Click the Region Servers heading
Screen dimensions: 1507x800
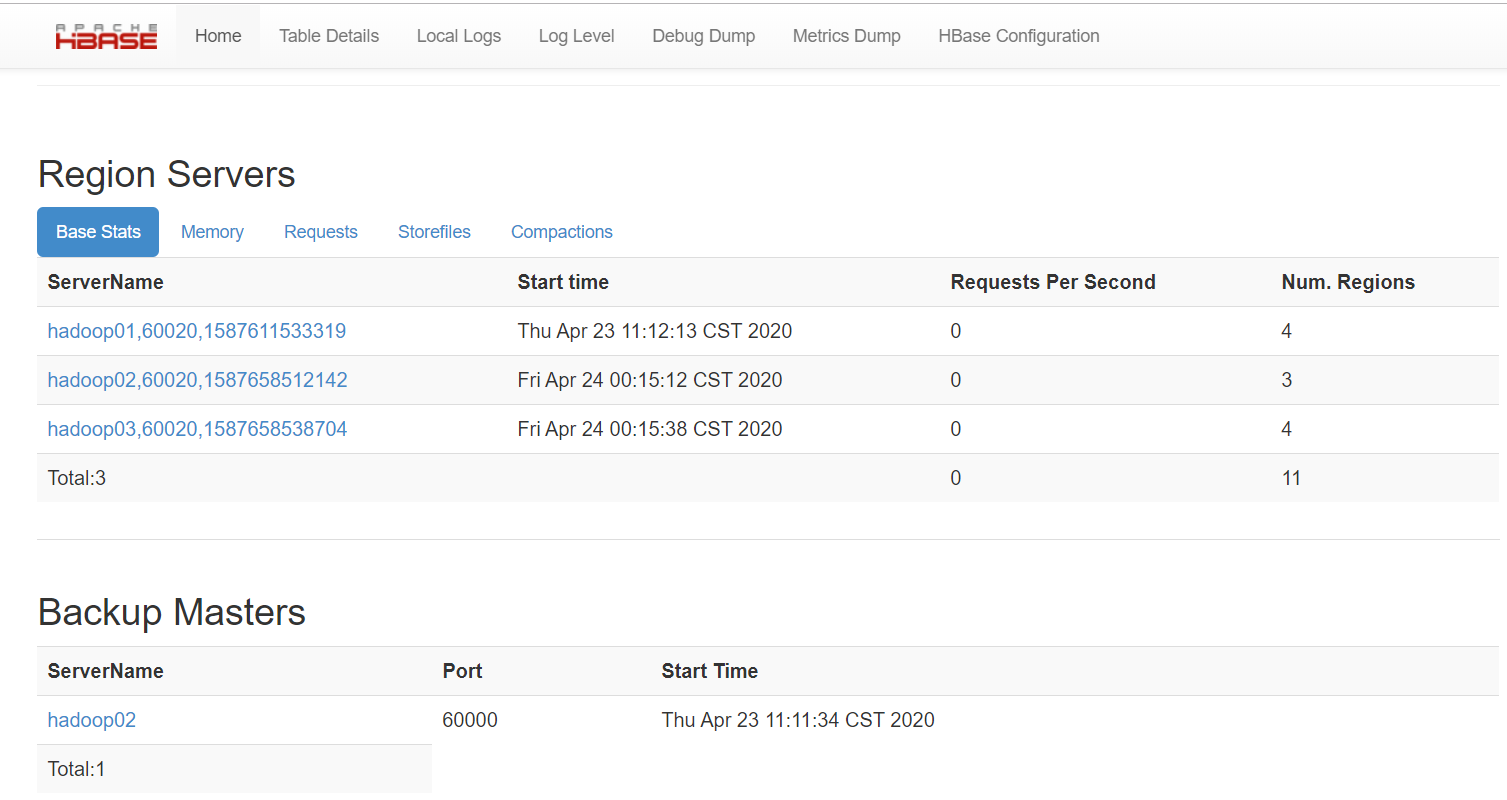coord(167,174)
